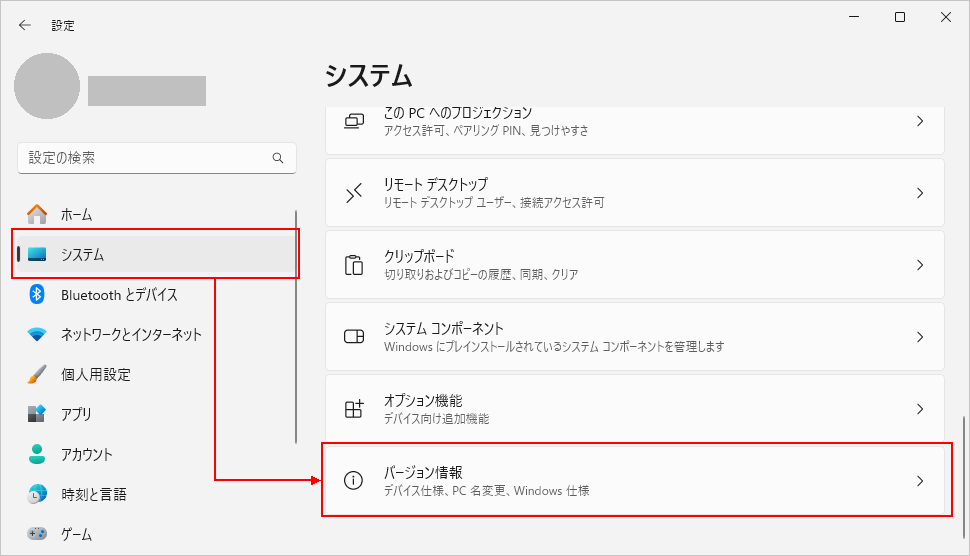
Task: Open 個人用設定 category
Action: point(156,374)
